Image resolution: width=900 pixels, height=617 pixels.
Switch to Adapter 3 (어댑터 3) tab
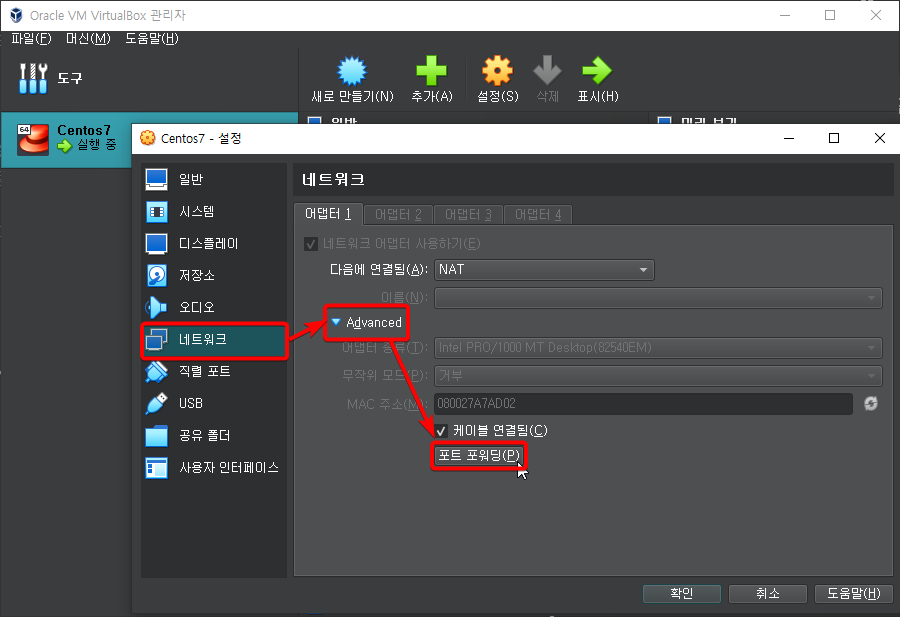point(468,215)
